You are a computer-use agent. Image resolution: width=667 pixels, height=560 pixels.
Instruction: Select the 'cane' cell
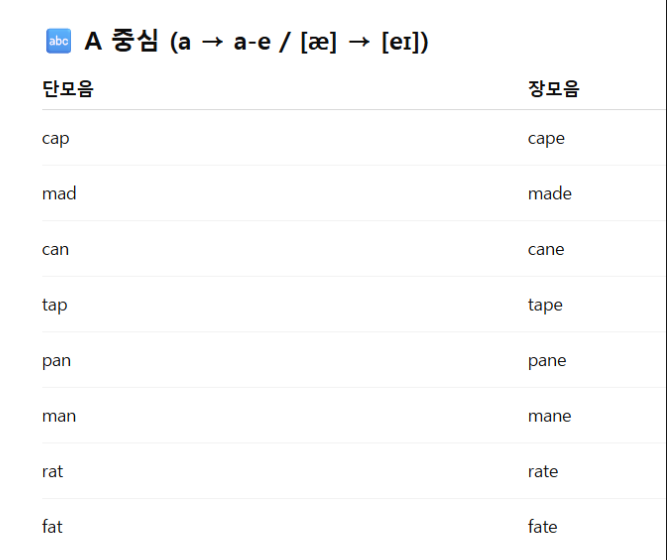tap(546, 249)
